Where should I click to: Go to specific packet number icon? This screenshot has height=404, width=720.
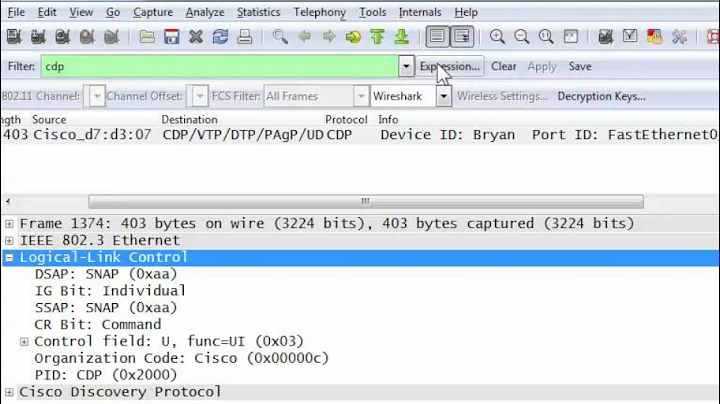[x=353, y=36]
